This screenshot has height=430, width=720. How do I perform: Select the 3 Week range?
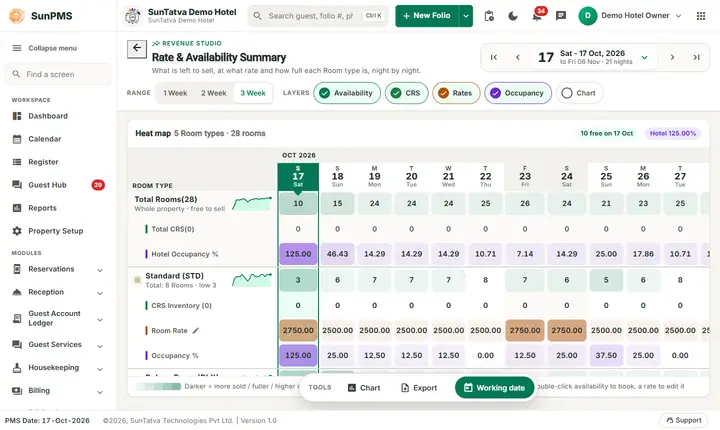pos(253,93)
